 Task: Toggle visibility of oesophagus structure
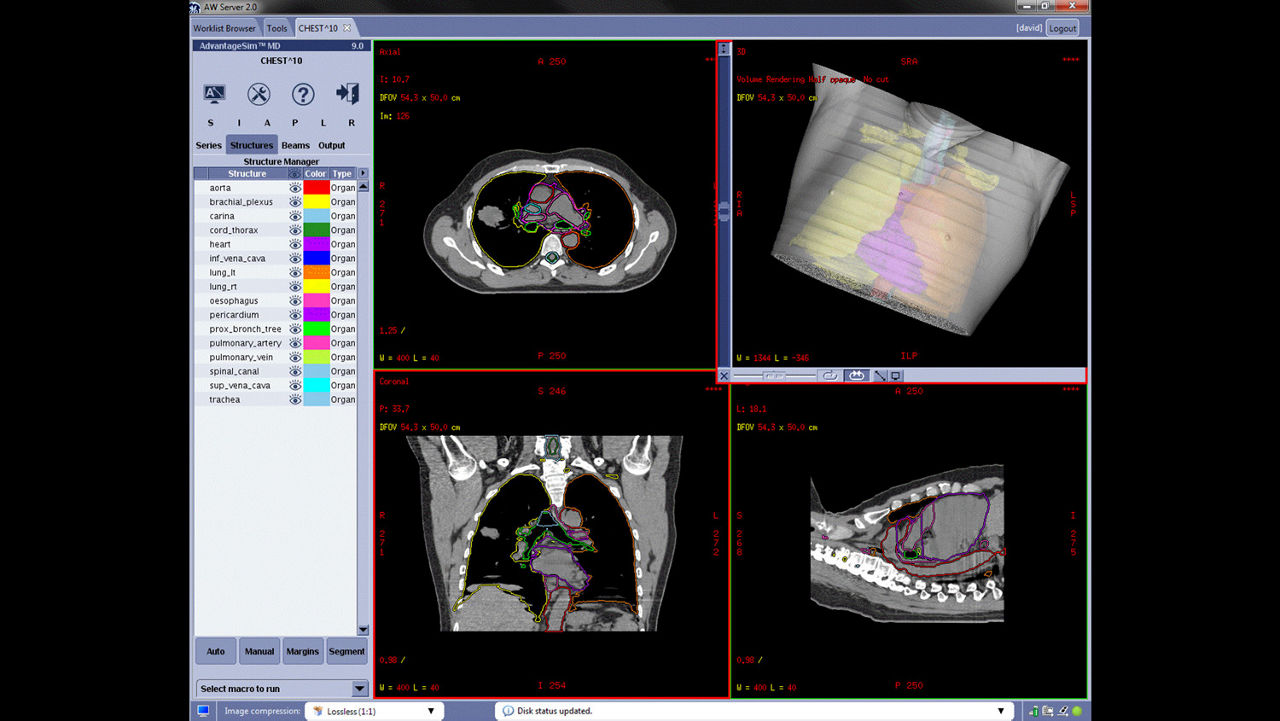point(295,300)
